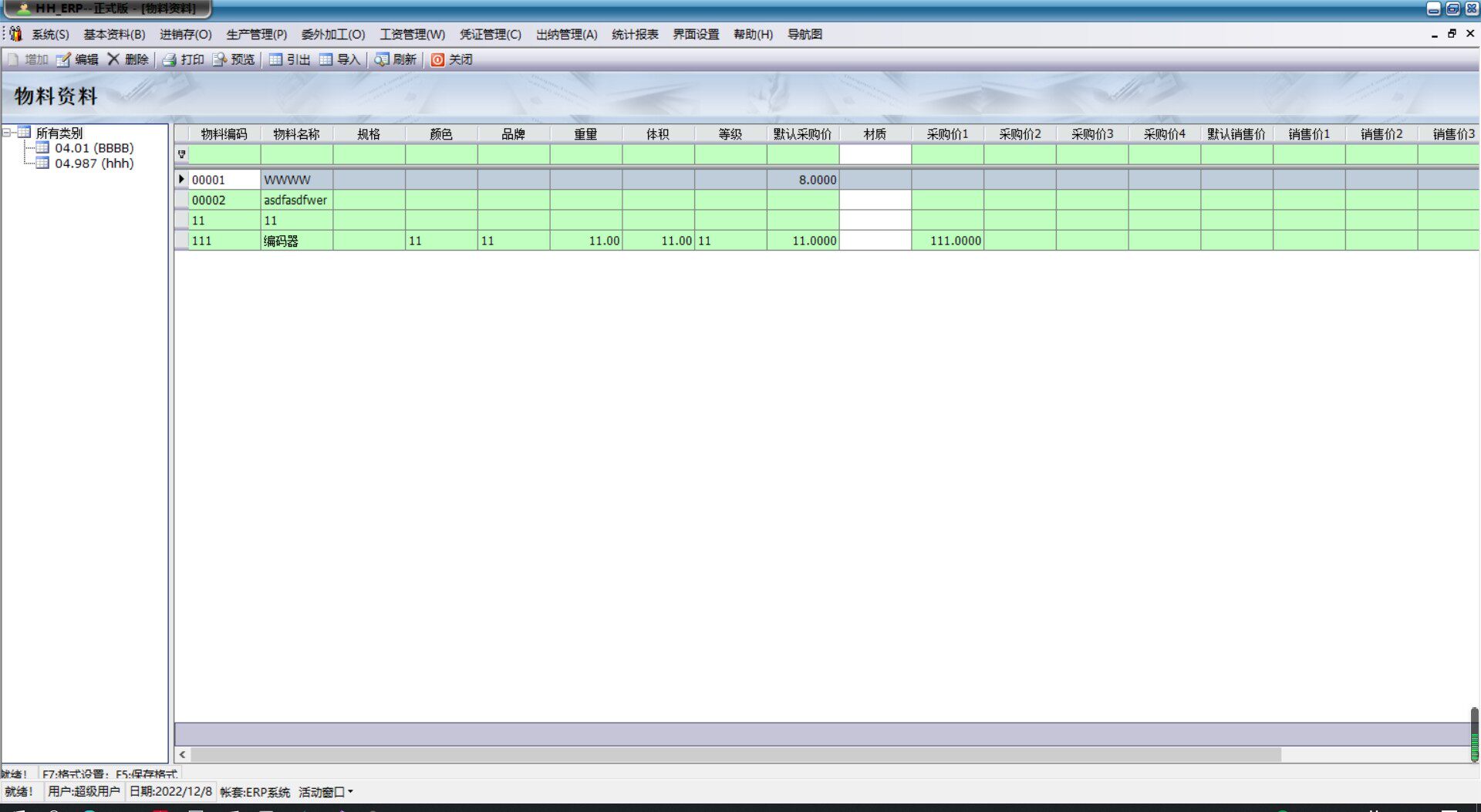Click the 材质 column header

point(875,134)
